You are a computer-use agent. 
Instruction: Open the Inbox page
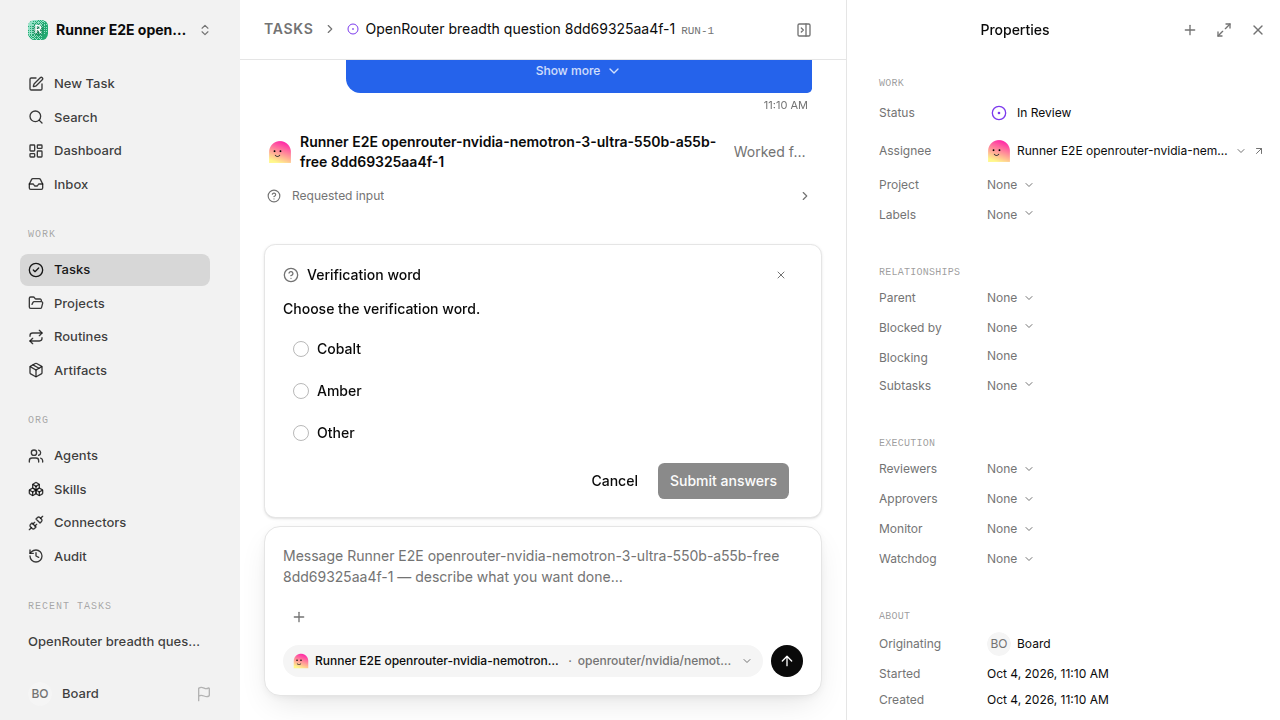pos(115,185)
